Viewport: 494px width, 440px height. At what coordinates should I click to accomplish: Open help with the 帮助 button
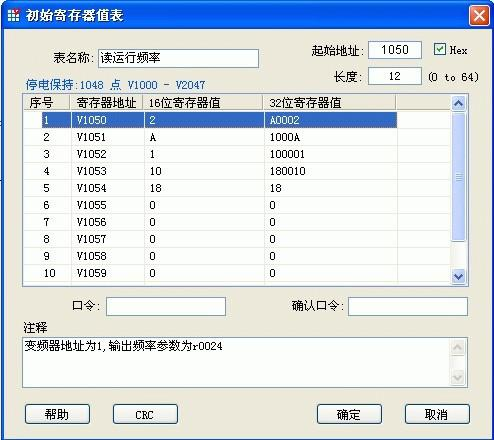[57, 414]
